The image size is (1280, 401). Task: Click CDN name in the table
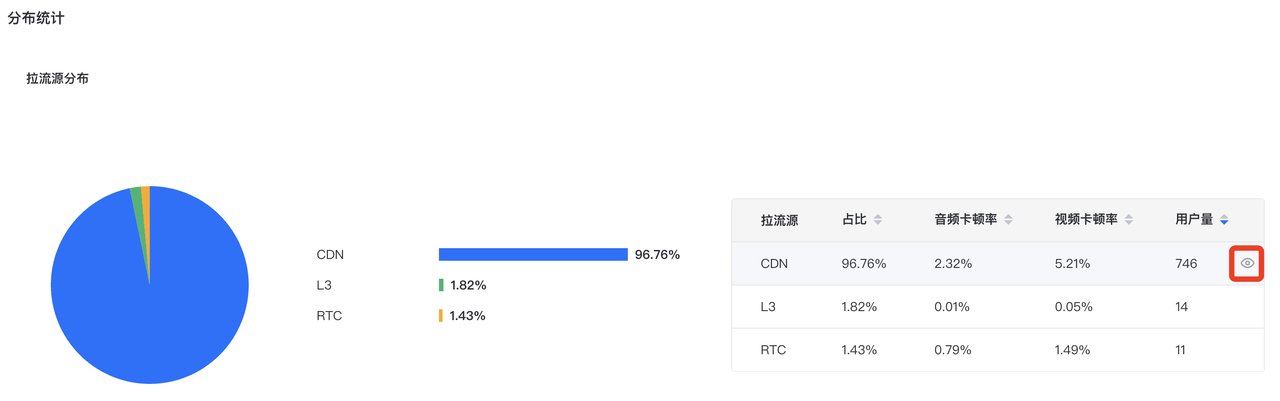click(774, 264)
